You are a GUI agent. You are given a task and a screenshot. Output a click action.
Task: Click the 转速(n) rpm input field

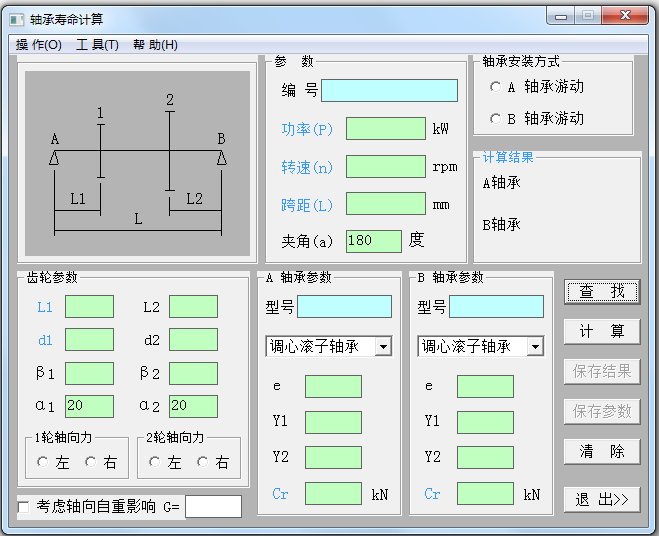(x=385, y=167)
